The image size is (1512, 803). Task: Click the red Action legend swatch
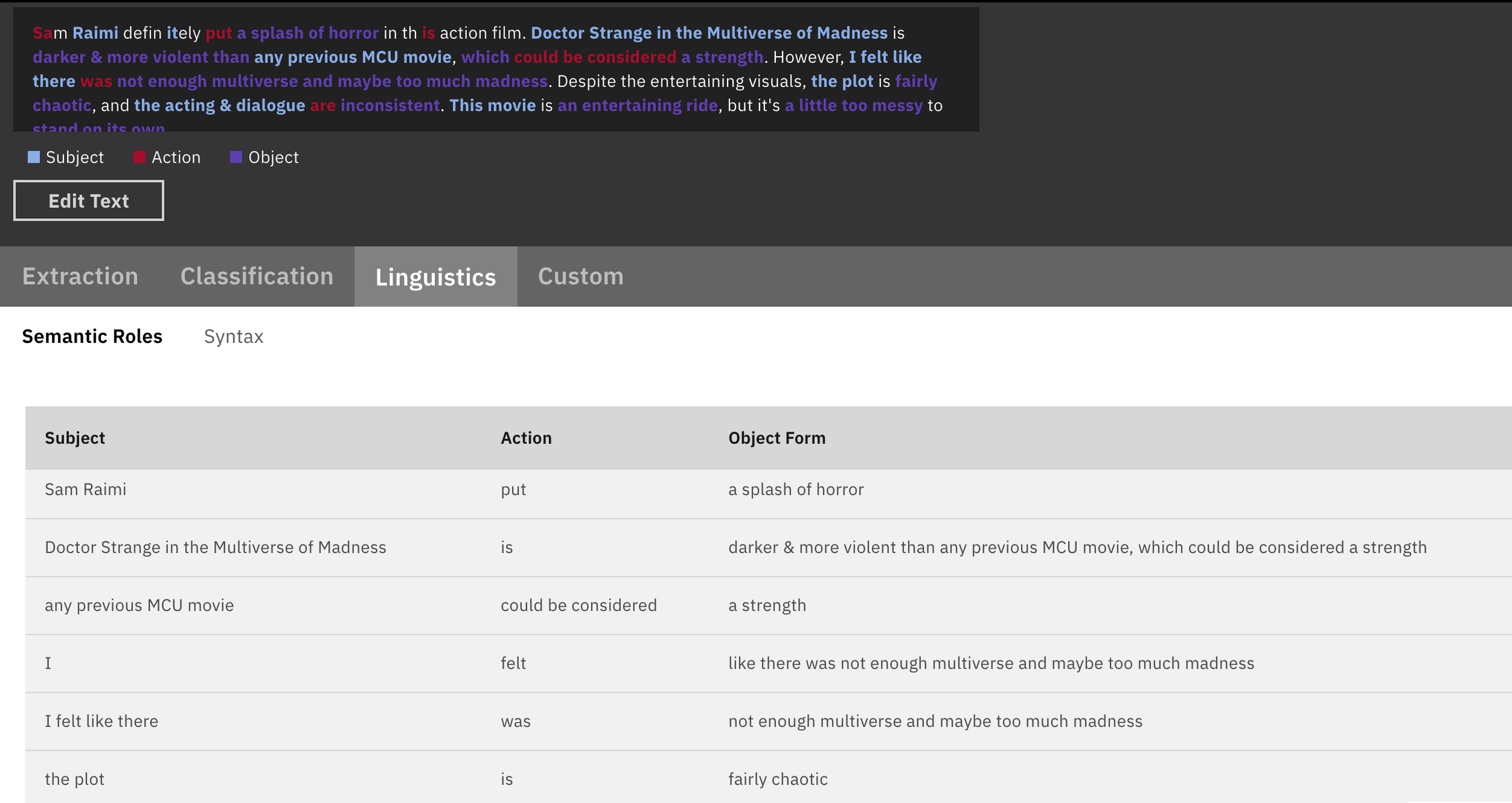tap(139, 157)
